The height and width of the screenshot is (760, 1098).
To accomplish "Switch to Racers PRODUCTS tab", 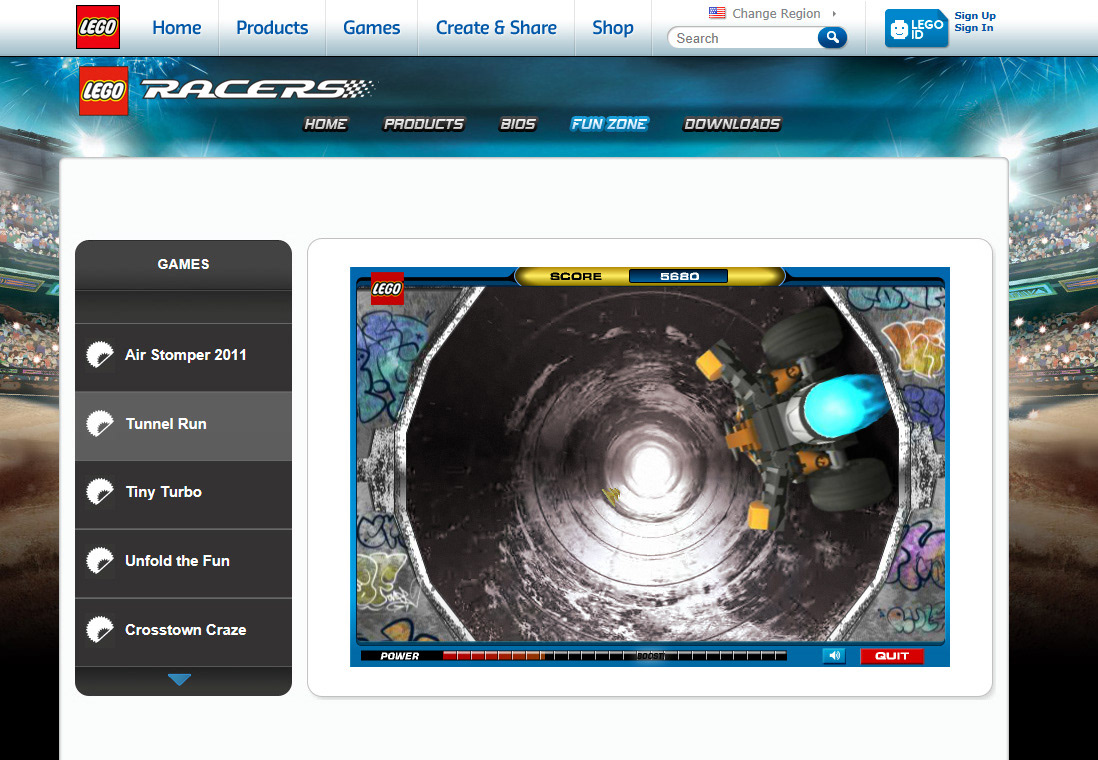I will 424,124.
